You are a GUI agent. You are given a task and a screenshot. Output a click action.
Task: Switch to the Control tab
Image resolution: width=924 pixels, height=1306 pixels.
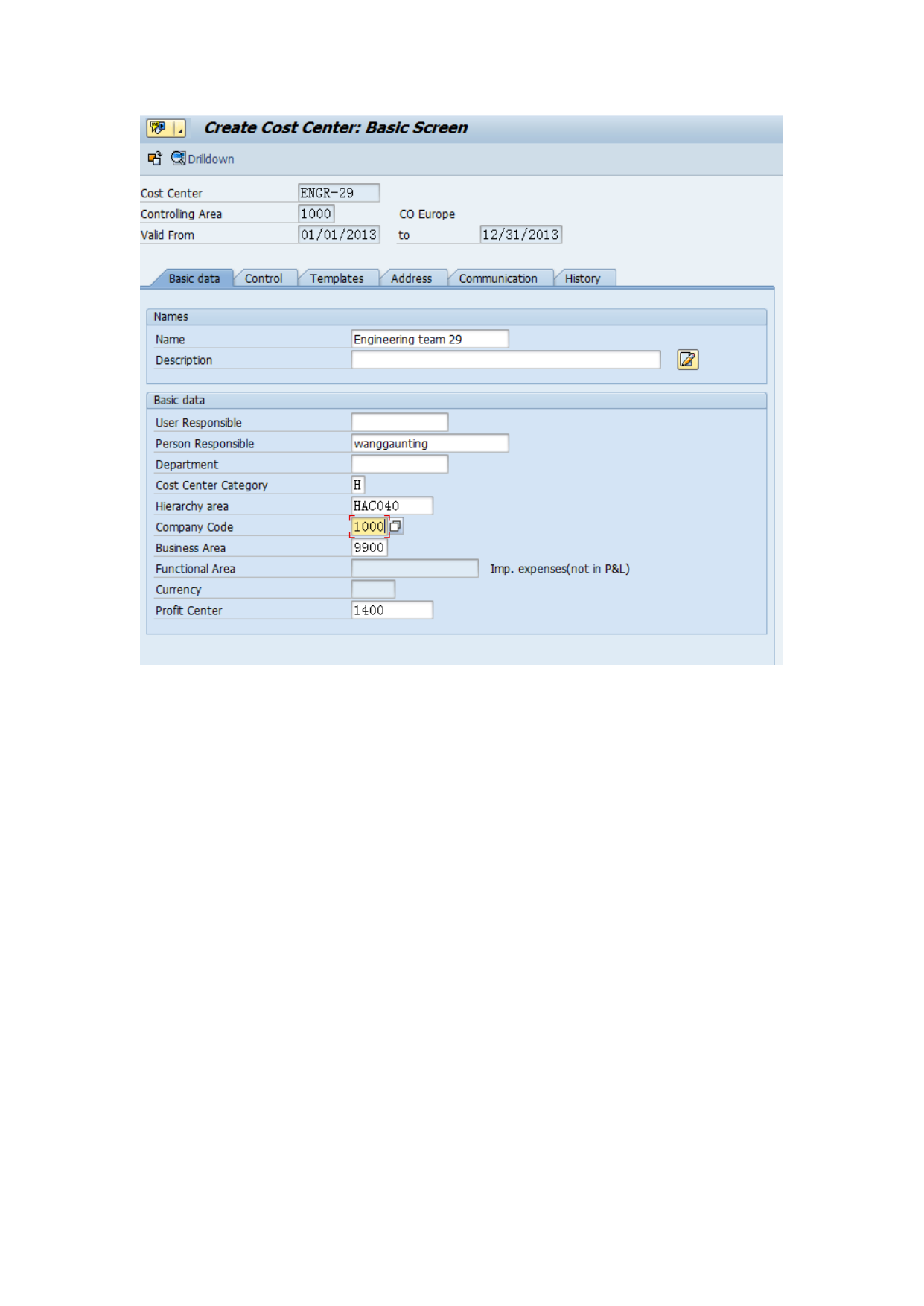point(264,278)
